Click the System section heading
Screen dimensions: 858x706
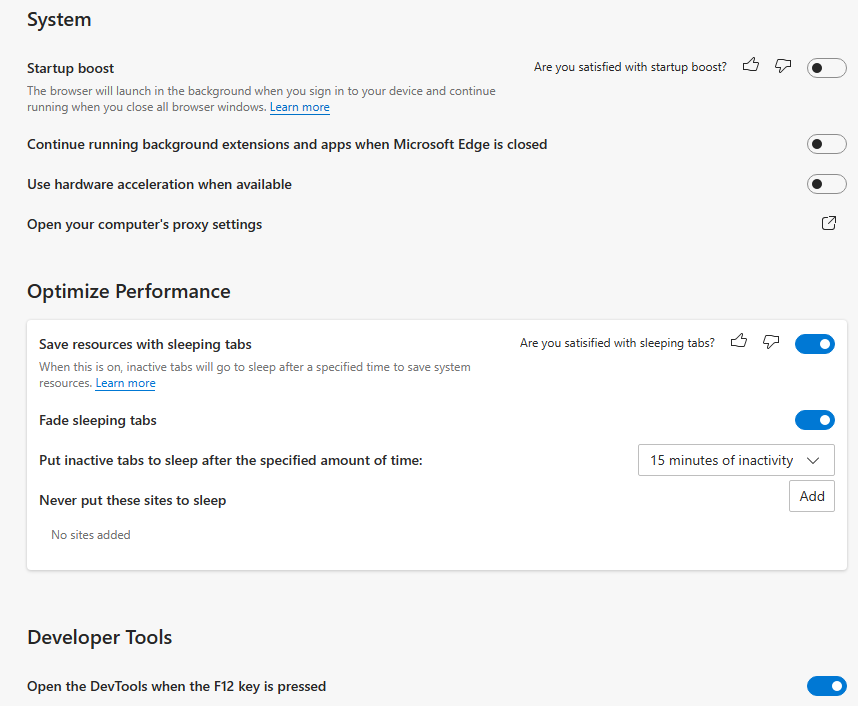59,19
